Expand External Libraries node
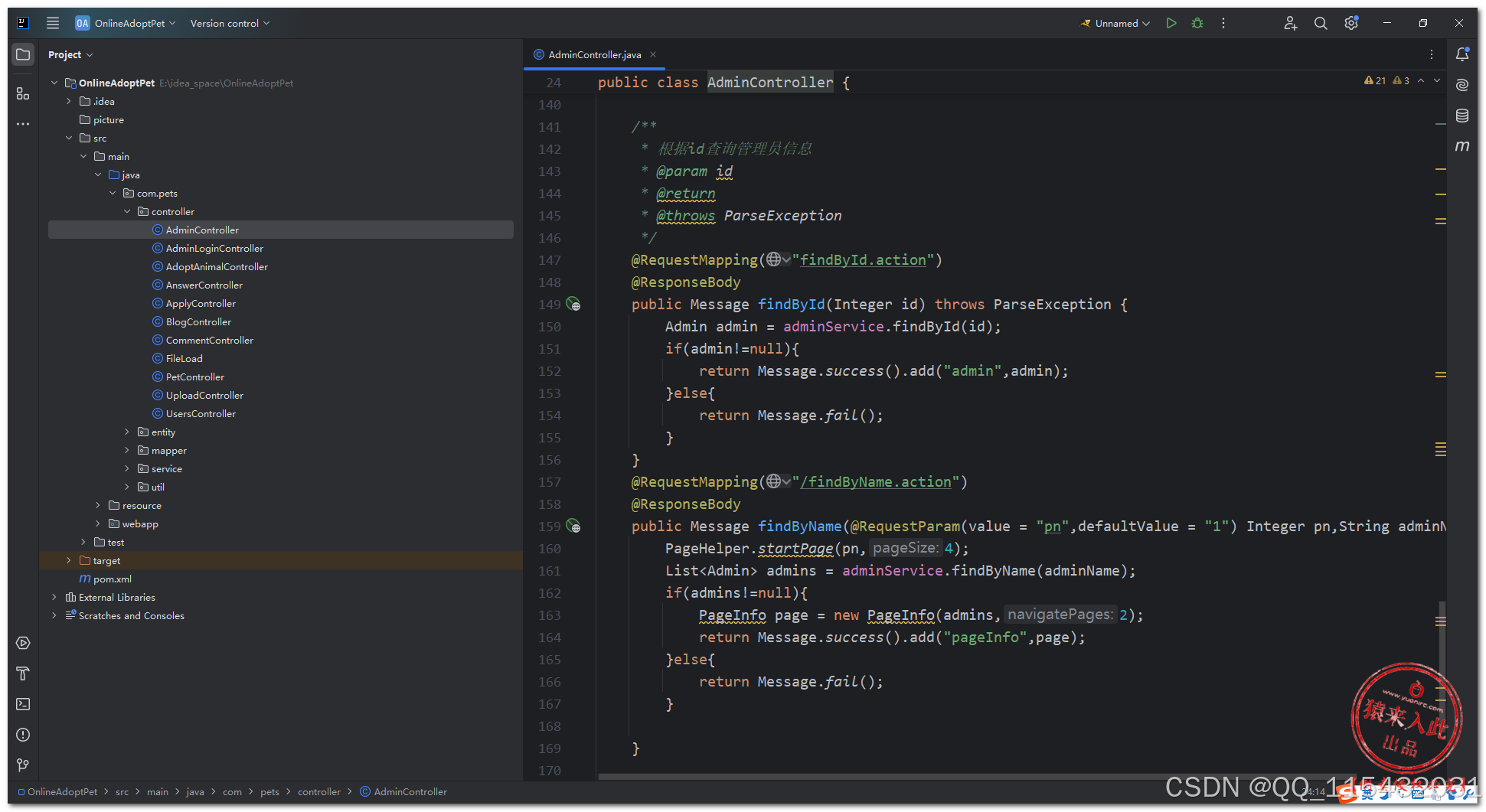This screenshot has width=1486, height=812. (x=54, y=597)
